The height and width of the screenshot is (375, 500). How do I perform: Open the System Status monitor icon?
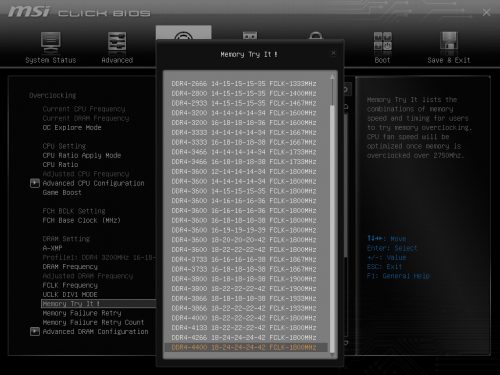[x=51, y=42]
